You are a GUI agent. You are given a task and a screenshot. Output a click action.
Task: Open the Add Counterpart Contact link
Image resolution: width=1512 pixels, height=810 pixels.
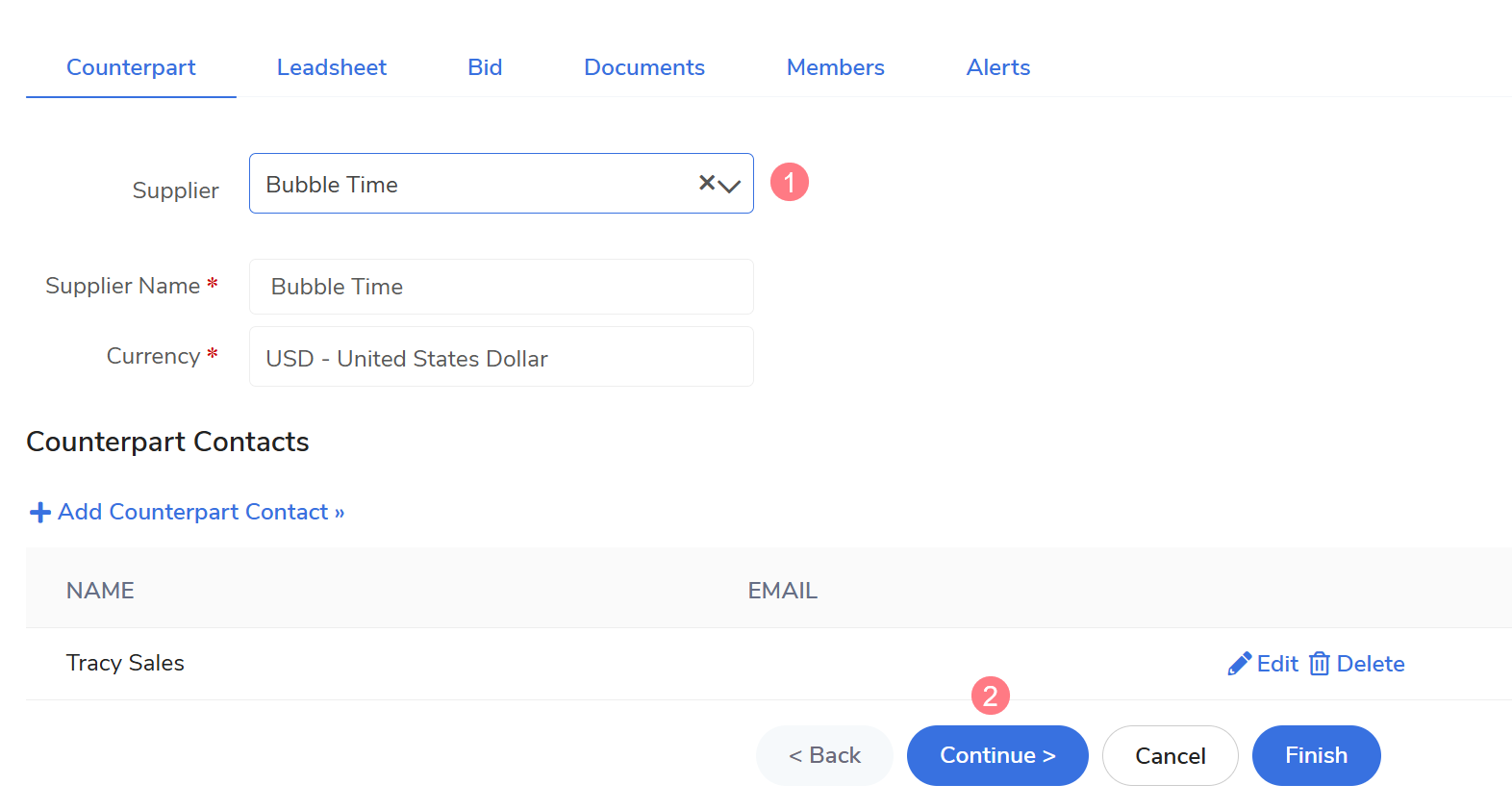(x=200, y=512)
